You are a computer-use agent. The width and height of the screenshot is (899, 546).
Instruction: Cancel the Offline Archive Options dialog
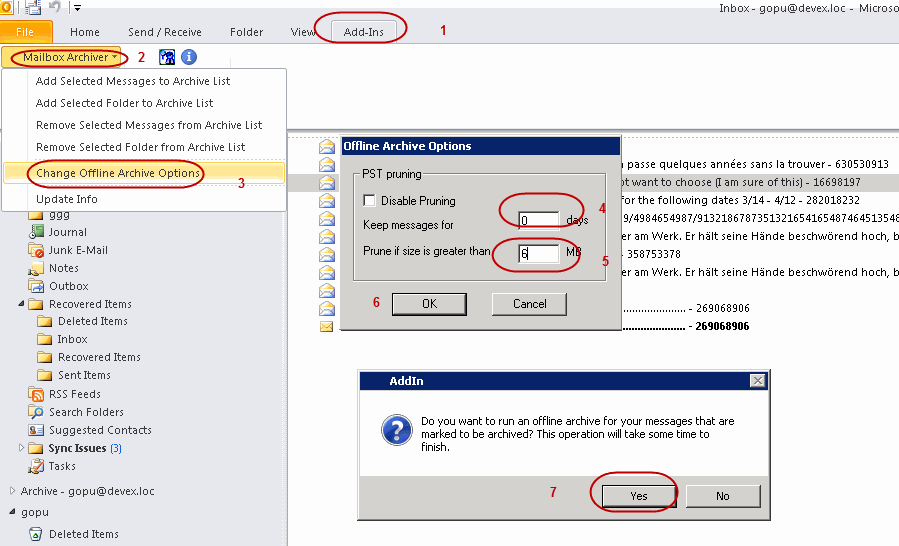click(x=529, y=304)
